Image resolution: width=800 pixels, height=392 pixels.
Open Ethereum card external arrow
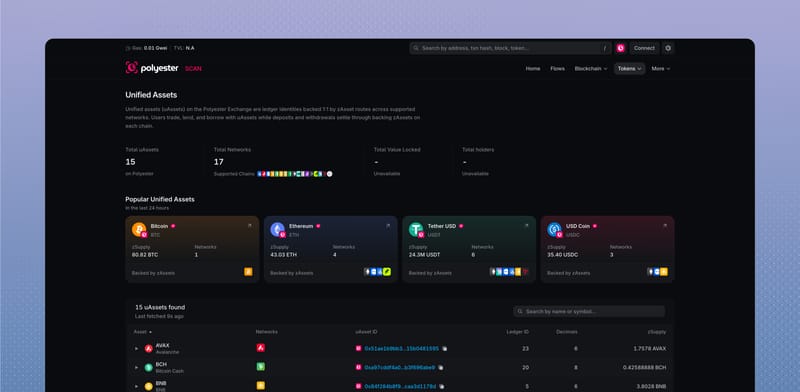[388, 226]
